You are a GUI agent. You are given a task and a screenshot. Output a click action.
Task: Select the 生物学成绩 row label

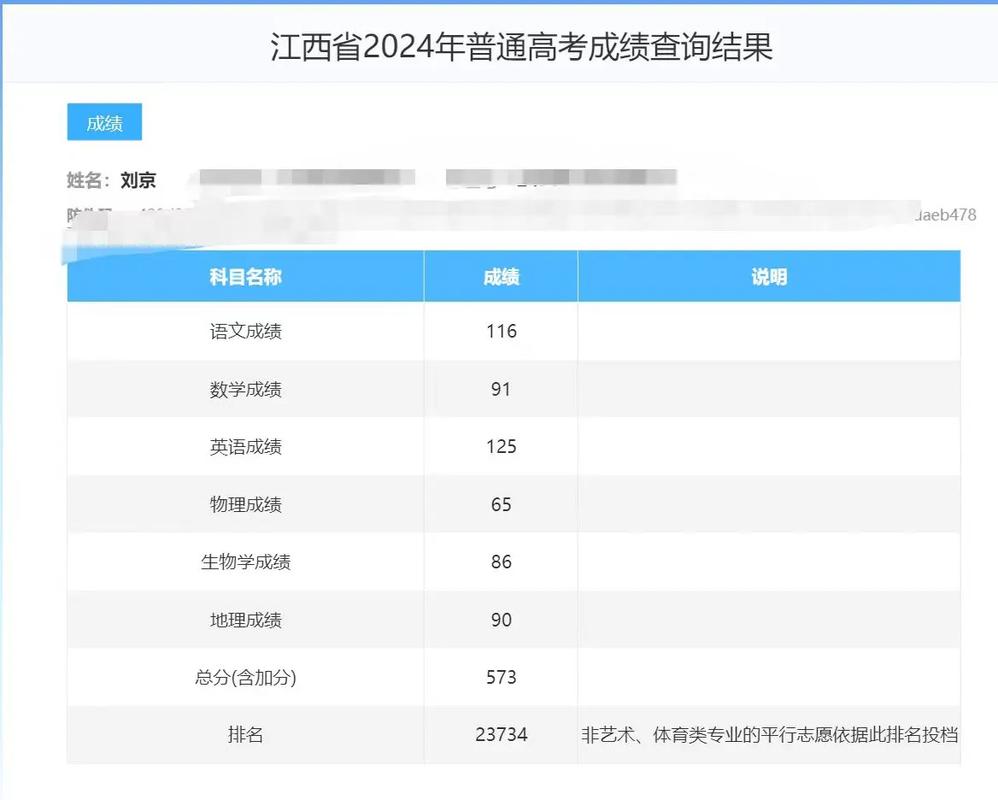click(246, 562)
